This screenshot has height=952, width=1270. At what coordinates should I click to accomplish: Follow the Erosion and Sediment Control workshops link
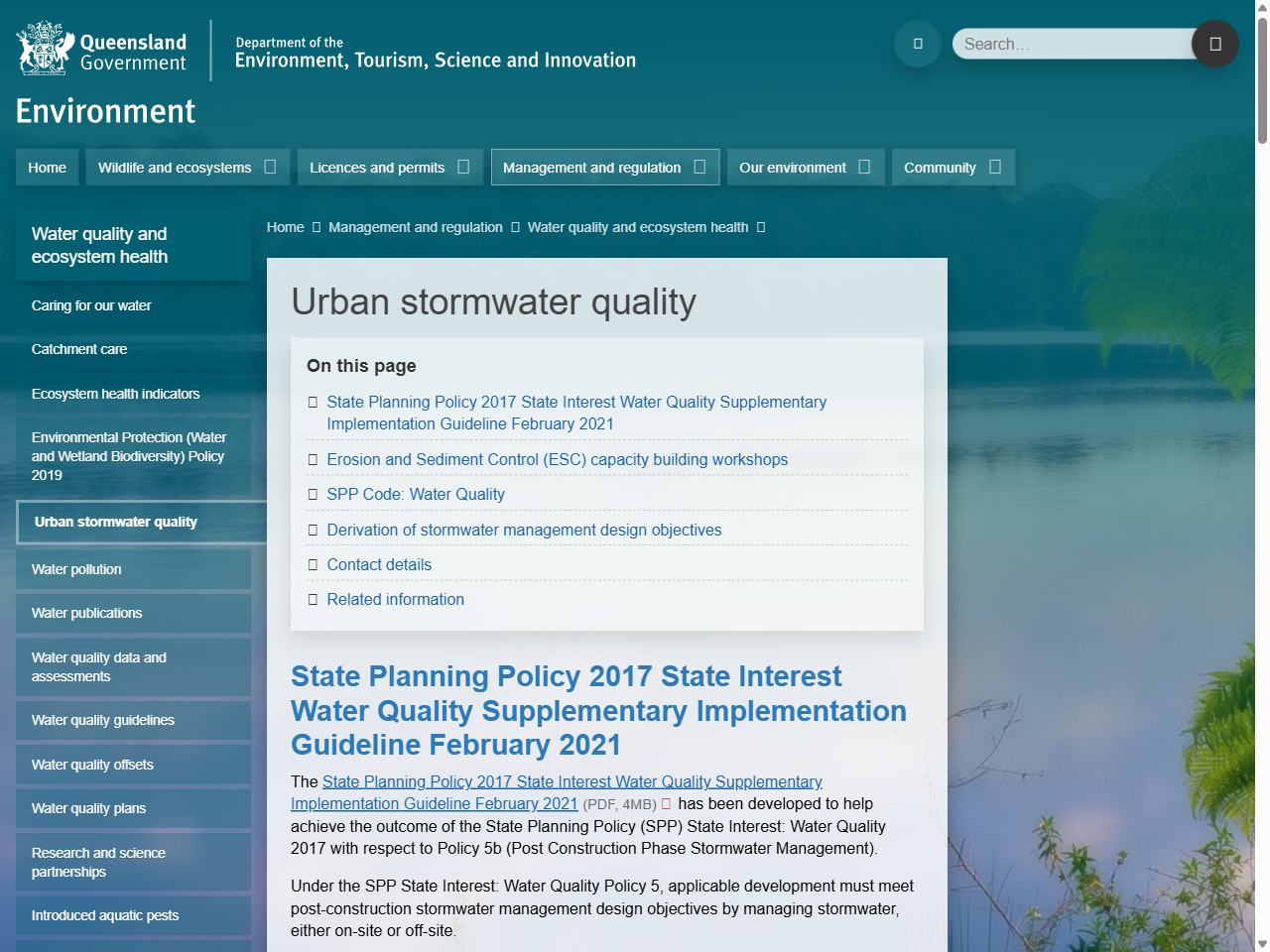click(558, 459)
